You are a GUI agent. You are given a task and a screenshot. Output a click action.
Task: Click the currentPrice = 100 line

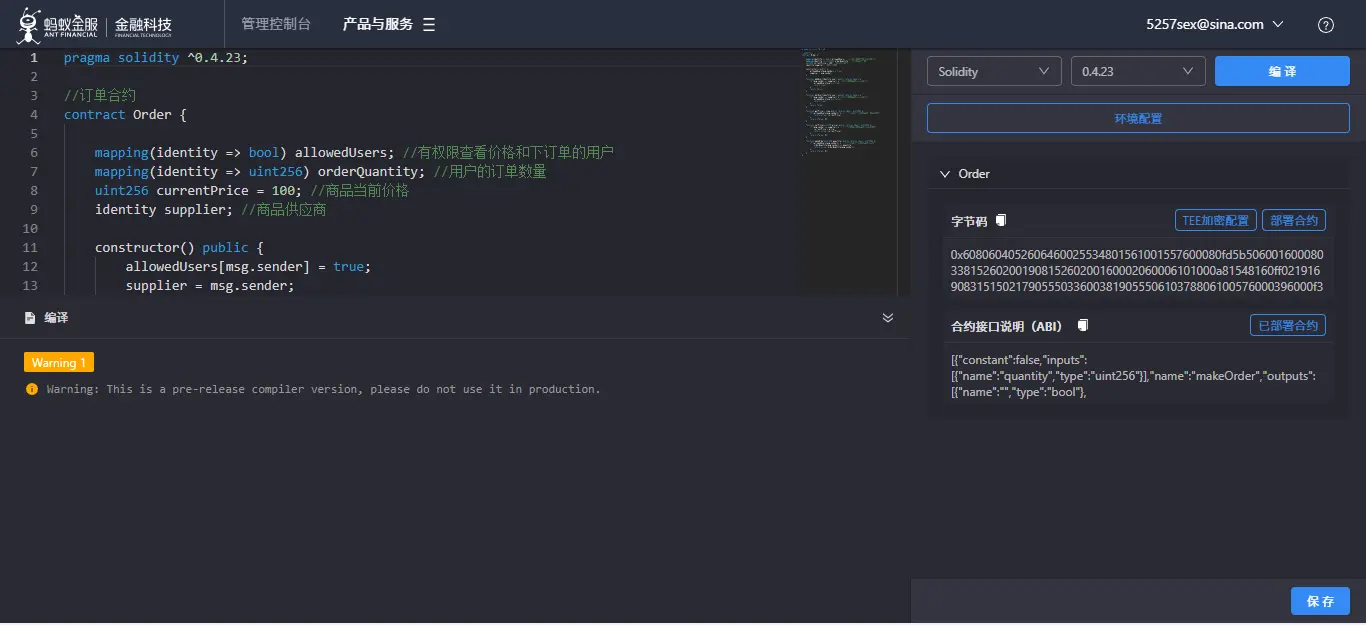[252, 191]
